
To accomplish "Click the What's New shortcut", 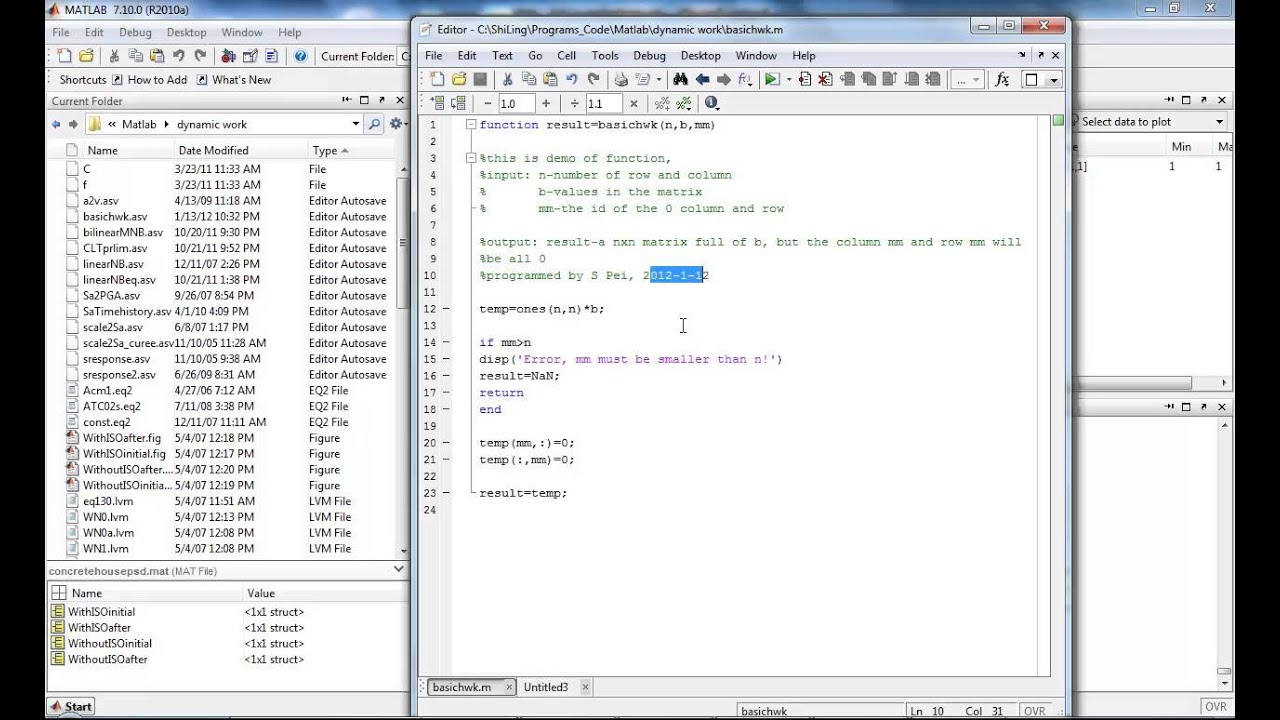I will 234,80.
